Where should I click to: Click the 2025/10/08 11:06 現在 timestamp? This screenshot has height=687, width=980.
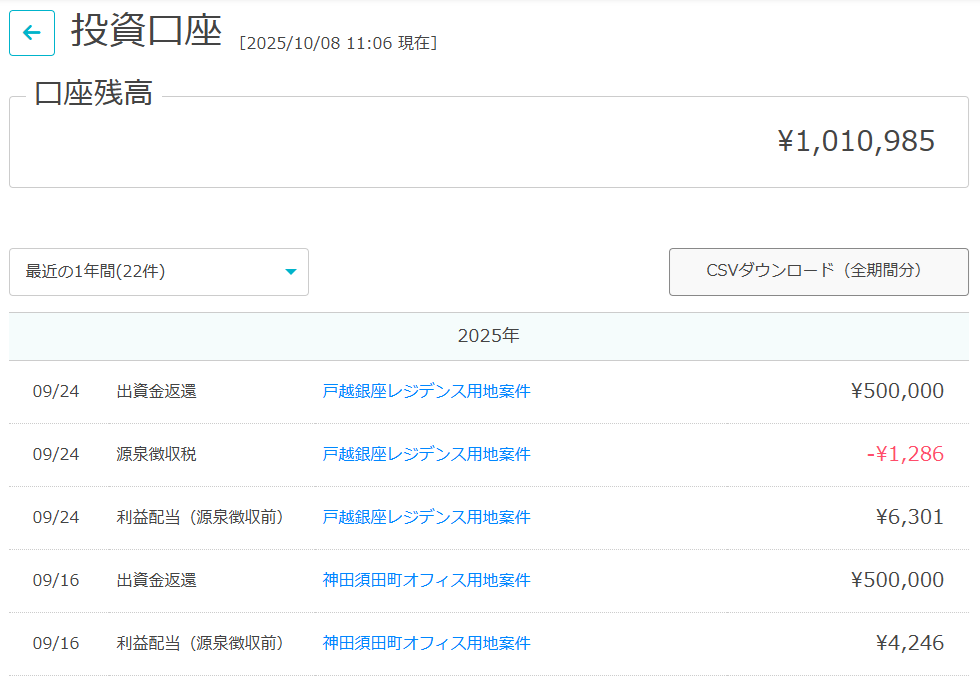[338, 43]
